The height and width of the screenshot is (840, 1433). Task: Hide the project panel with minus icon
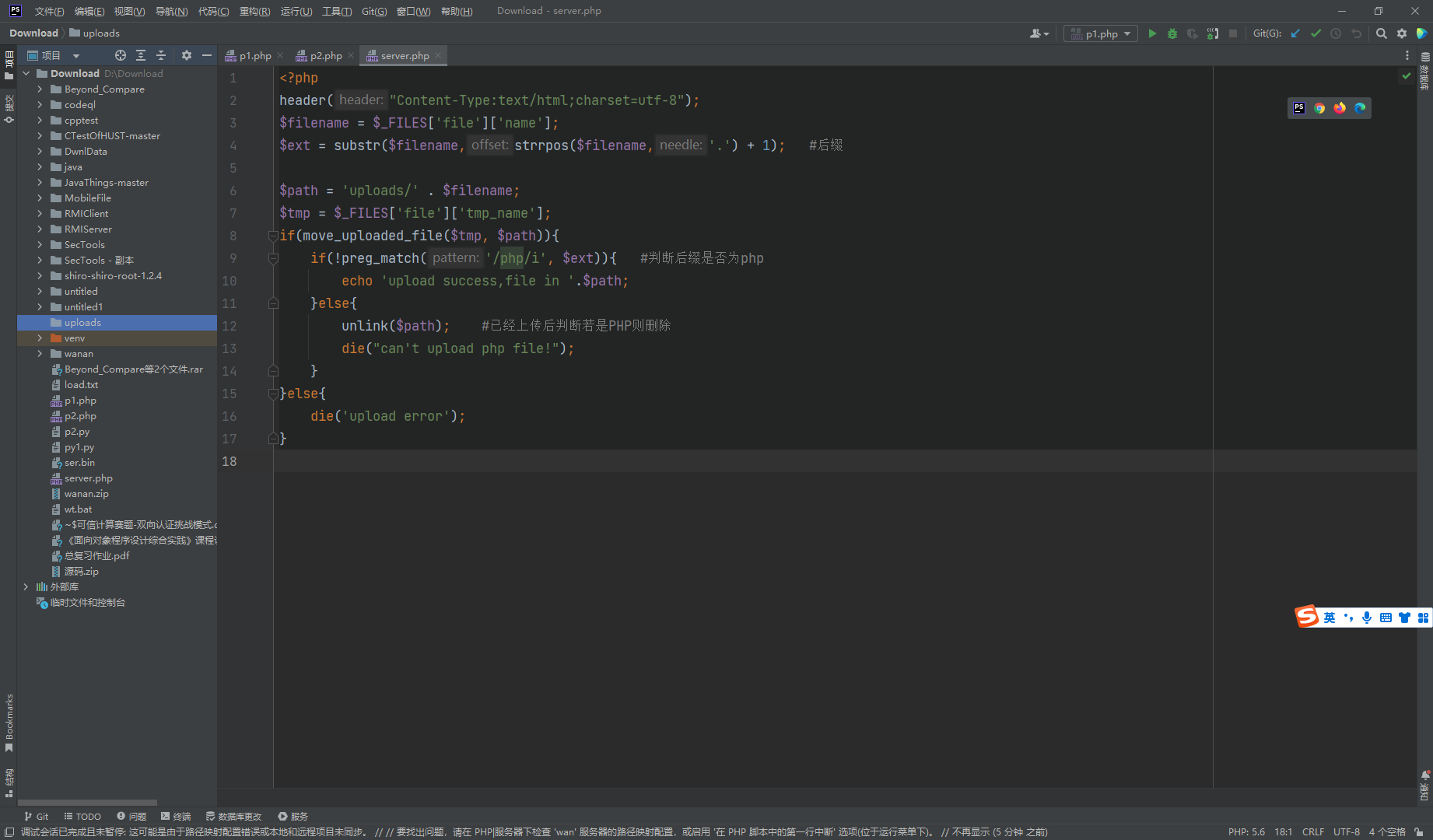click(x=207, y=55)
